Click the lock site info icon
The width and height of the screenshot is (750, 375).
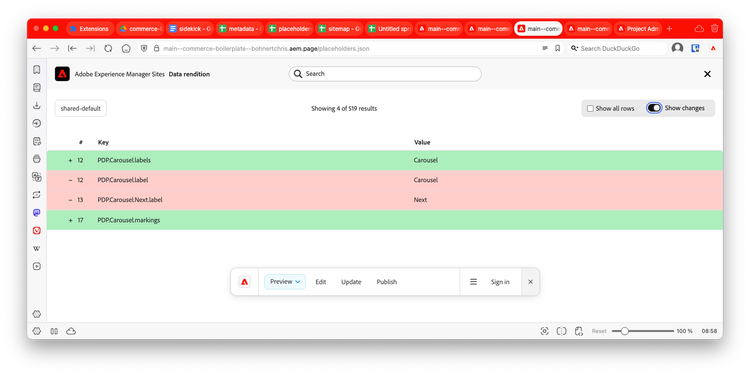(x=155, y=48)
